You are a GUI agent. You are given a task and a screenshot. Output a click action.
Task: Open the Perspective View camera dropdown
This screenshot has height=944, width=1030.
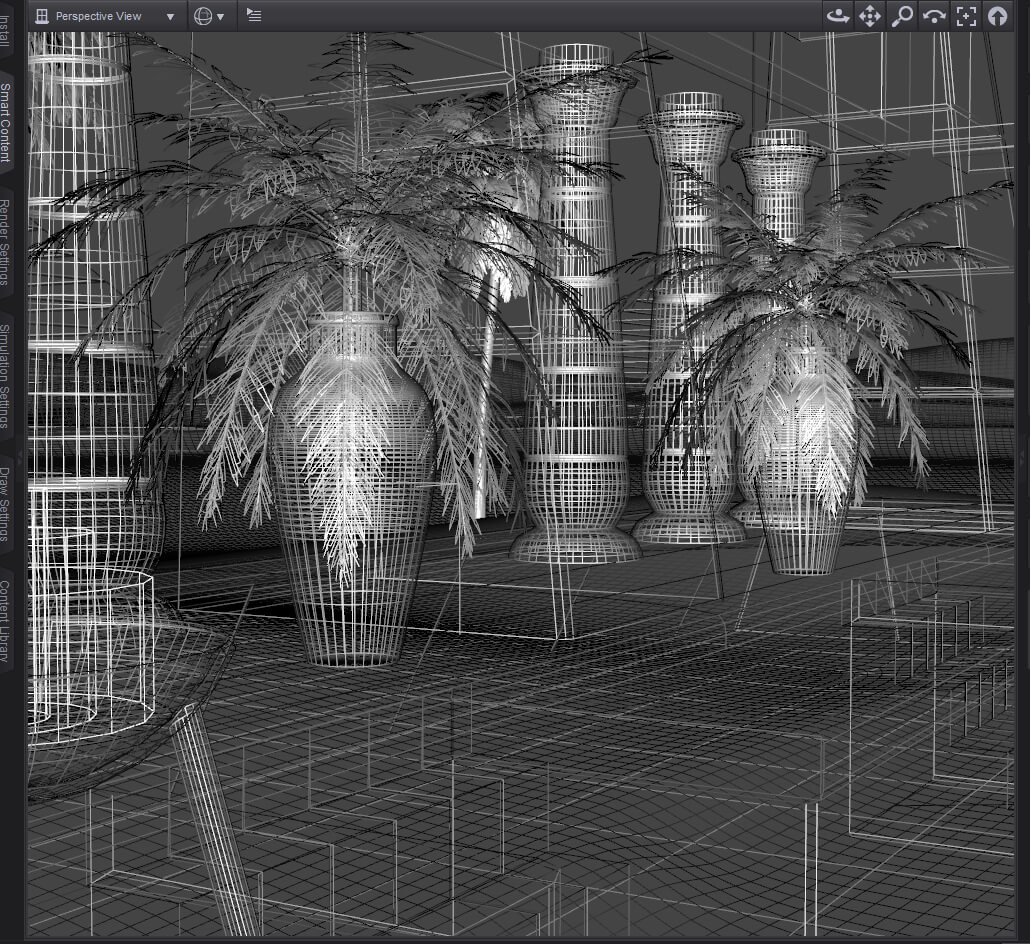click(x=106, y=16)
